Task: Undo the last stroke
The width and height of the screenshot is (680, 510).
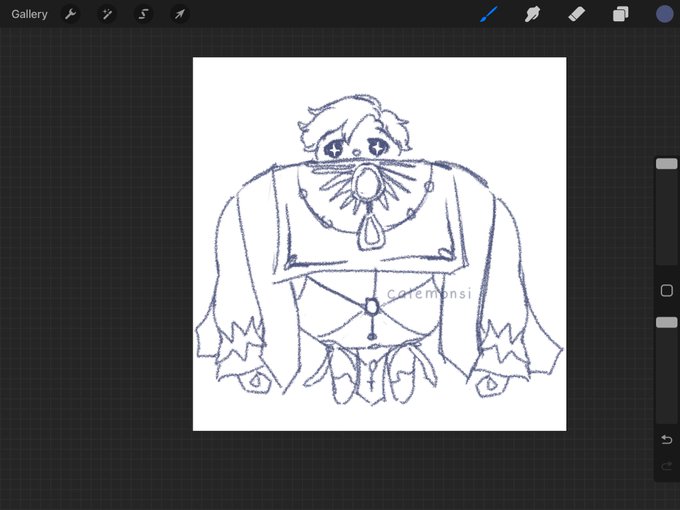Action: click(667, 440)
